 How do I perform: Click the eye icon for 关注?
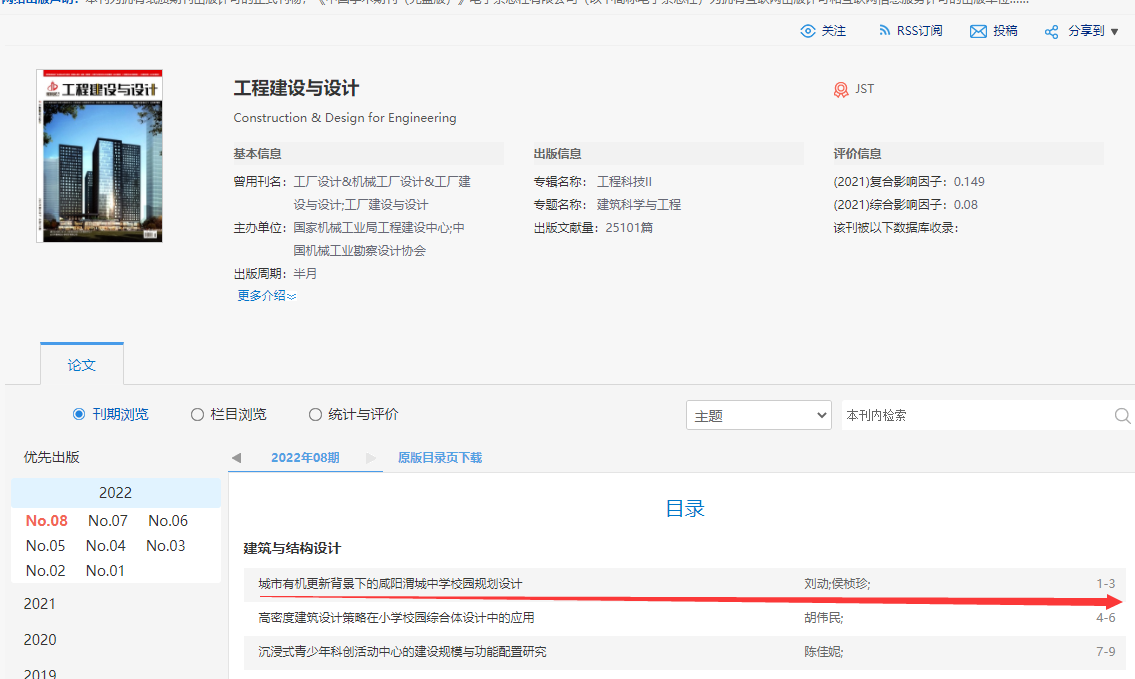coord(808,31)
